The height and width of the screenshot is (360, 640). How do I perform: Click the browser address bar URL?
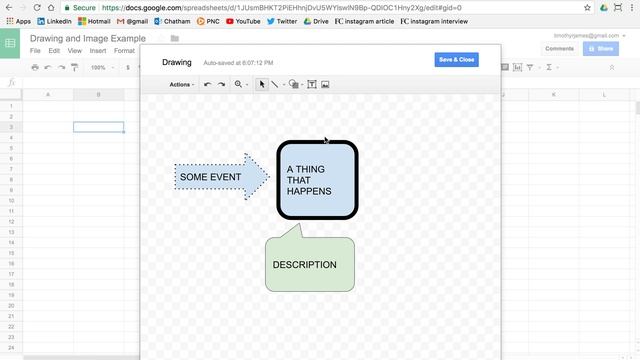(282, 8)
